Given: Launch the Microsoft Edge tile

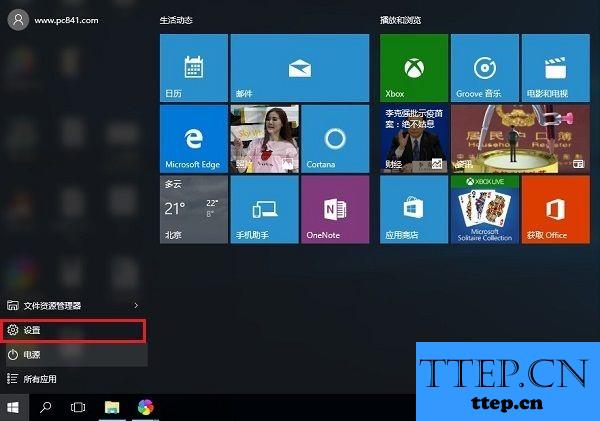Looking at the screenshot, I should (x=194, y=139).
